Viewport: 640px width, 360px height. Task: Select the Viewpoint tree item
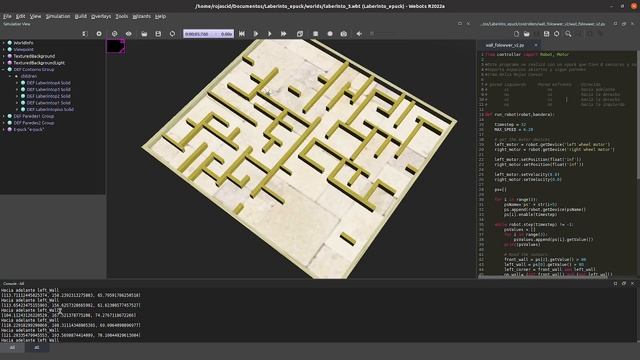pyautogui.click(x=23, y=49)
